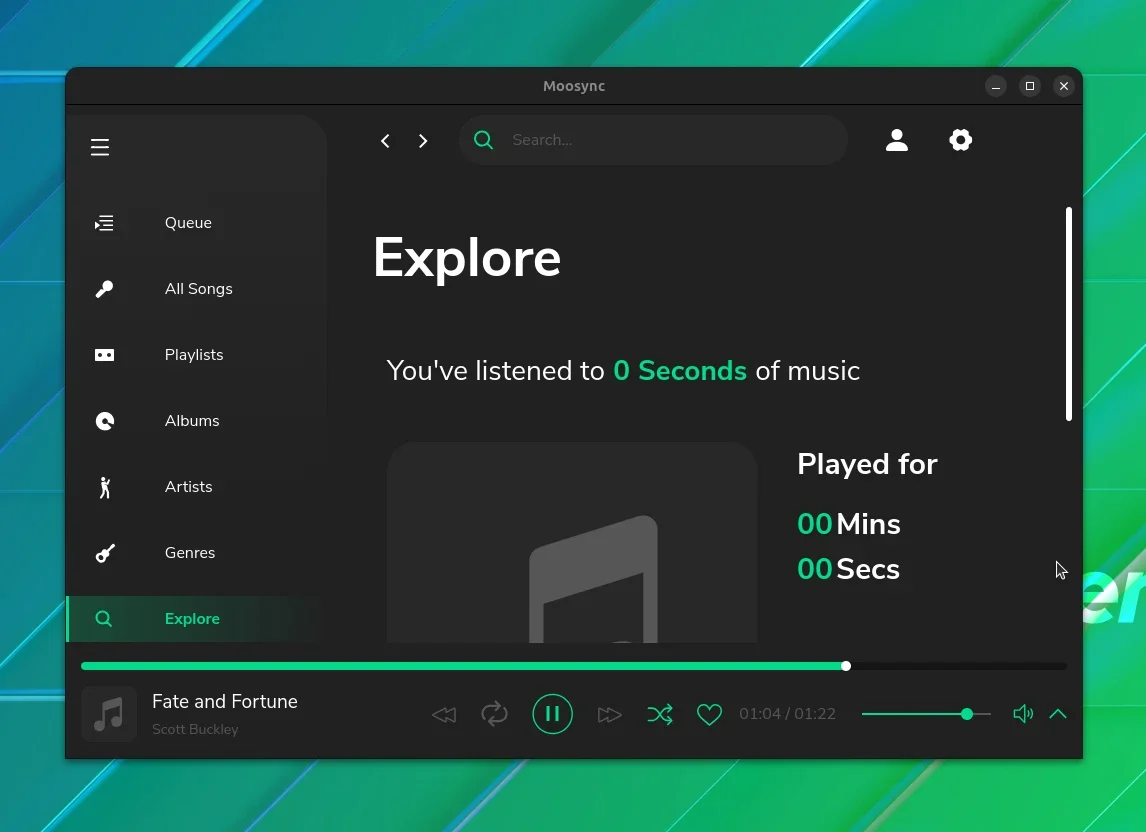Click the Playlists cassette icon
Screen dimensions: 1146x832
pos(104,355)
